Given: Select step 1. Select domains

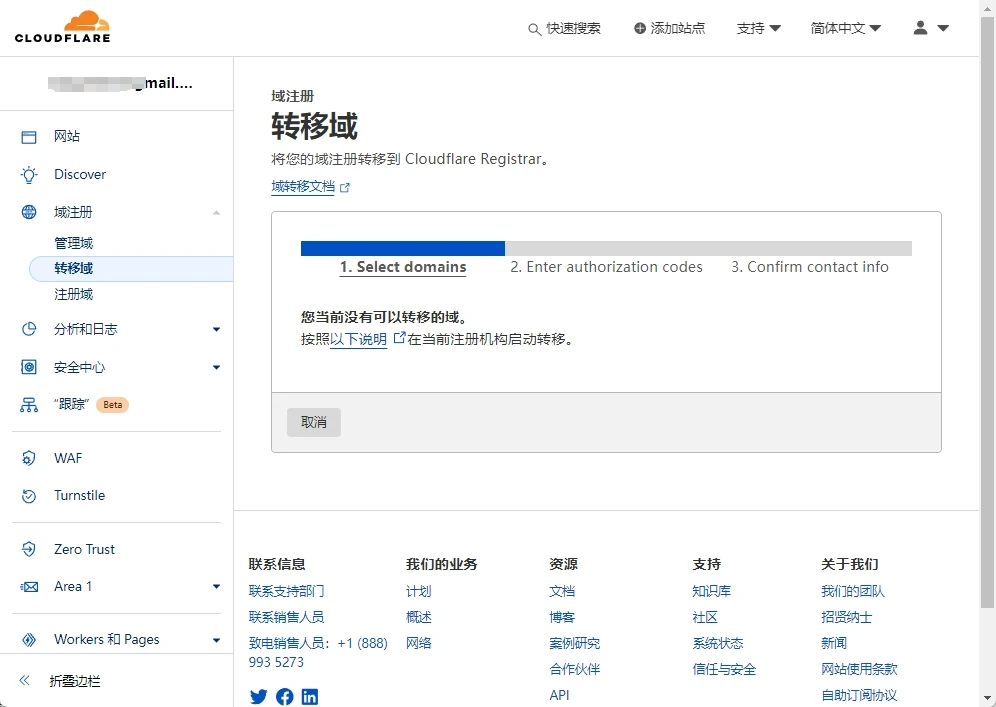Looking at the screenshot, I should pos(403,267).
